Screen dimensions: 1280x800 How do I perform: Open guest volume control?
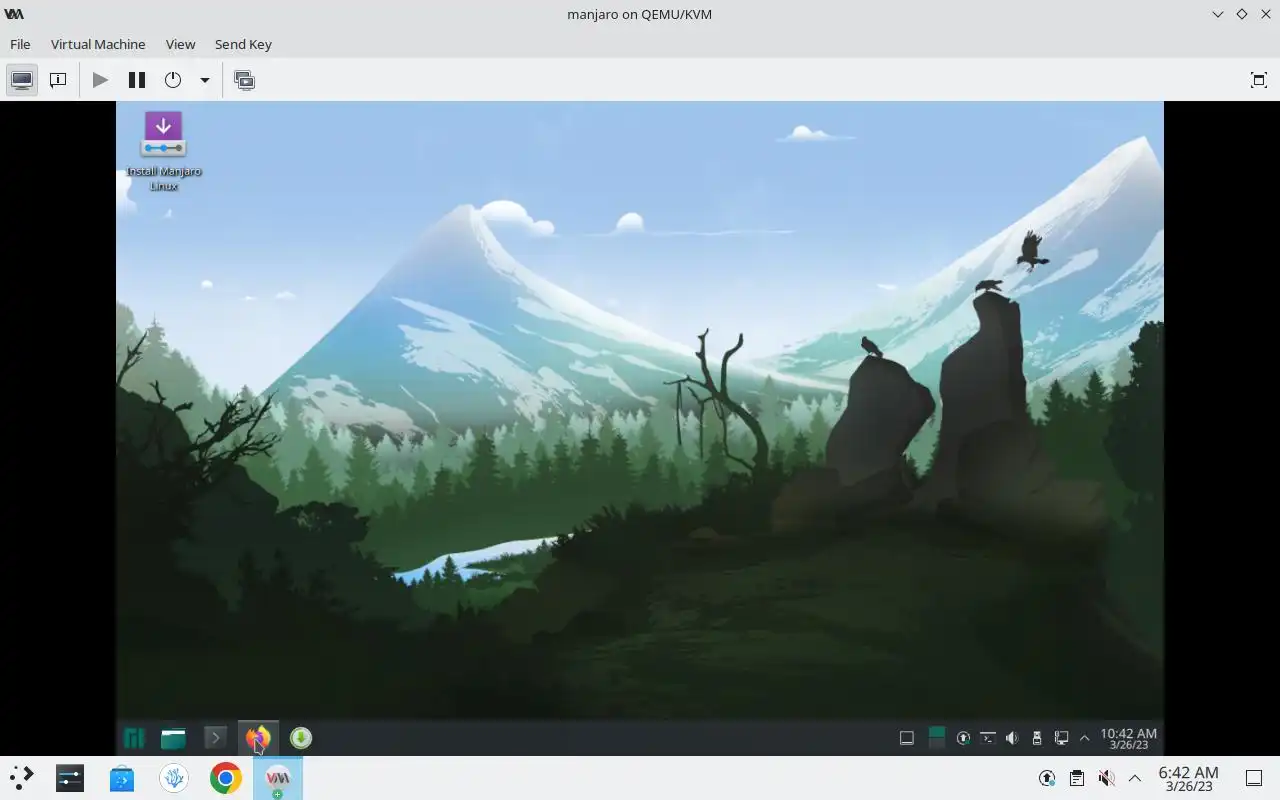1012,738
